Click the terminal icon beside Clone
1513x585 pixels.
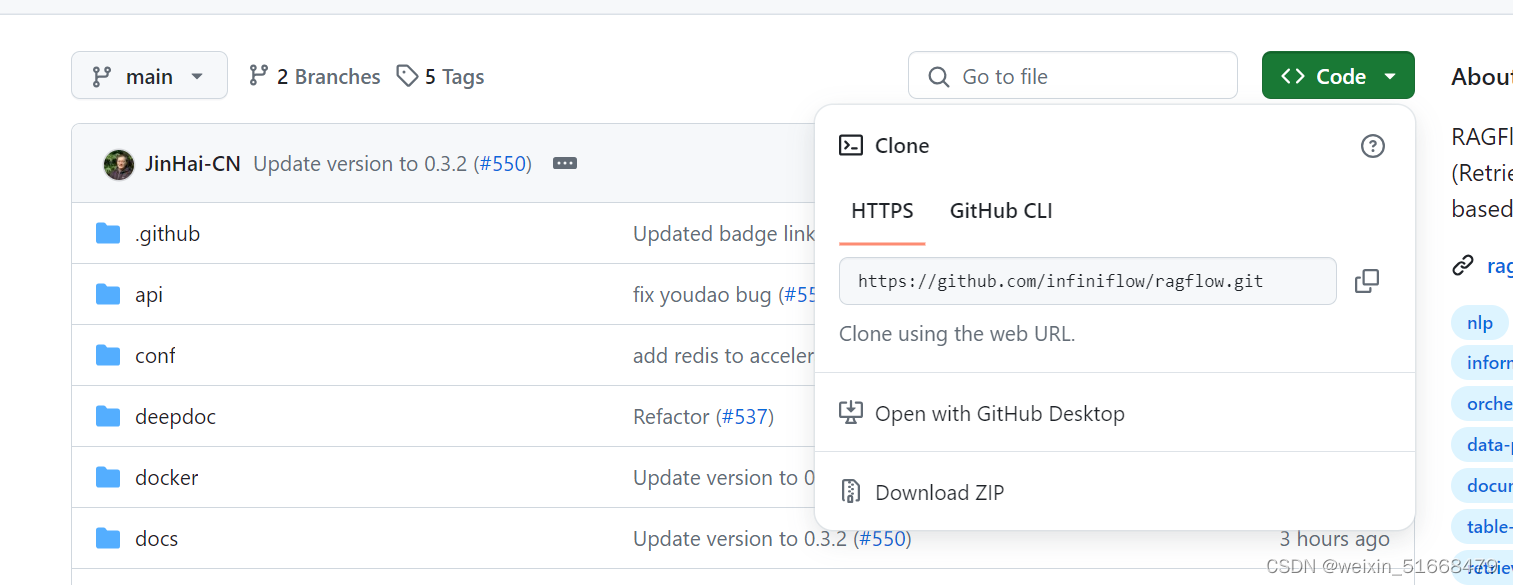(851, 146)
